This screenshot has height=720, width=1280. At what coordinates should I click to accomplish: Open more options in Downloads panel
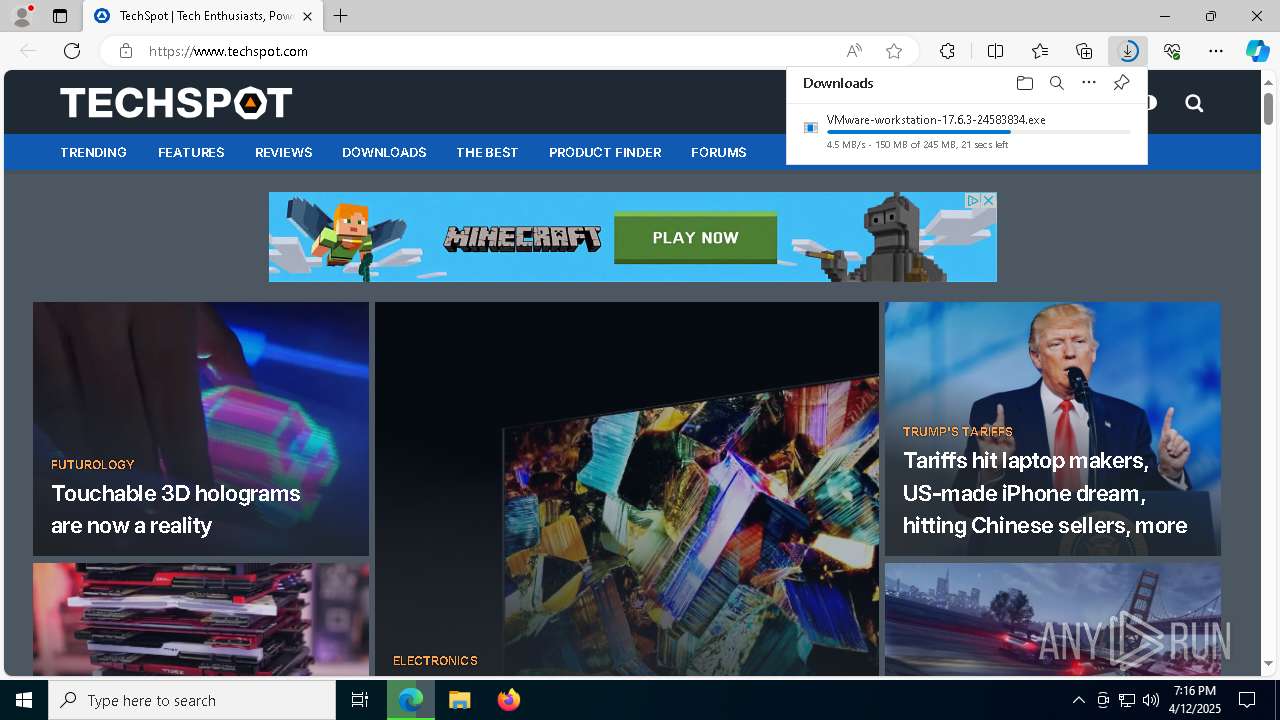click(1089, 83)
